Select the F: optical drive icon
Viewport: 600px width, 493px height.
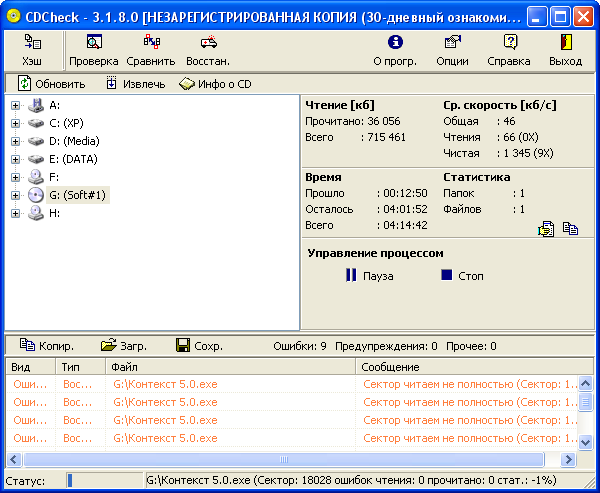pos(36,177)
